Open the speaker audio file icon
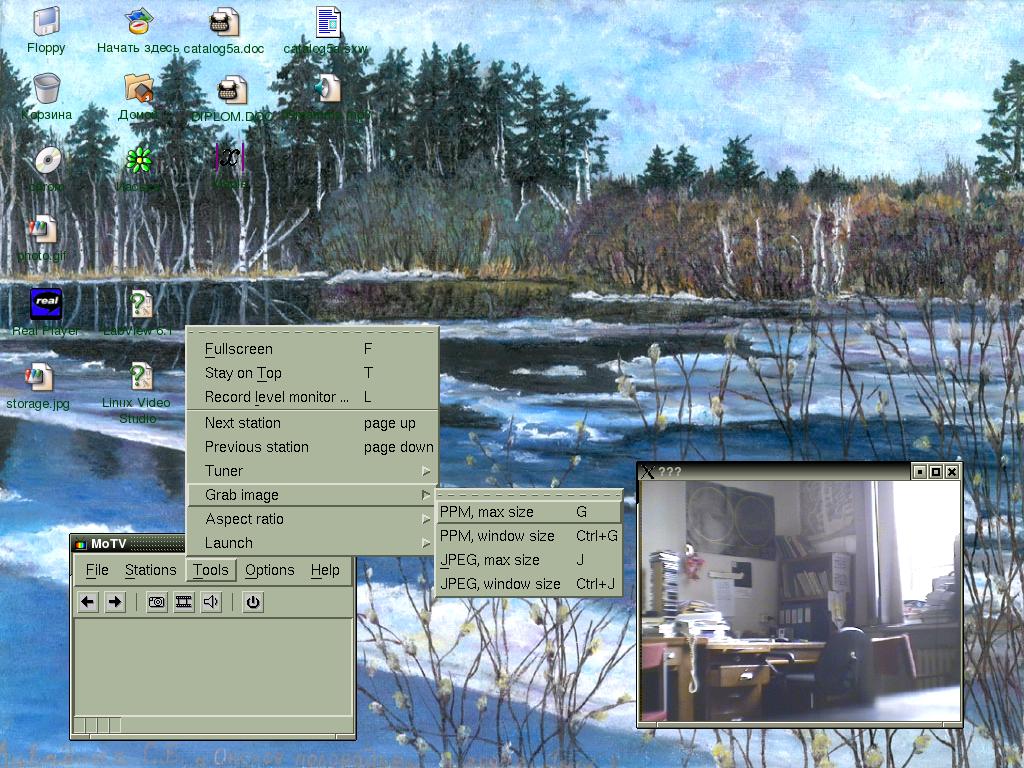This screenshot has height=768, width=1024. [327, 88]
